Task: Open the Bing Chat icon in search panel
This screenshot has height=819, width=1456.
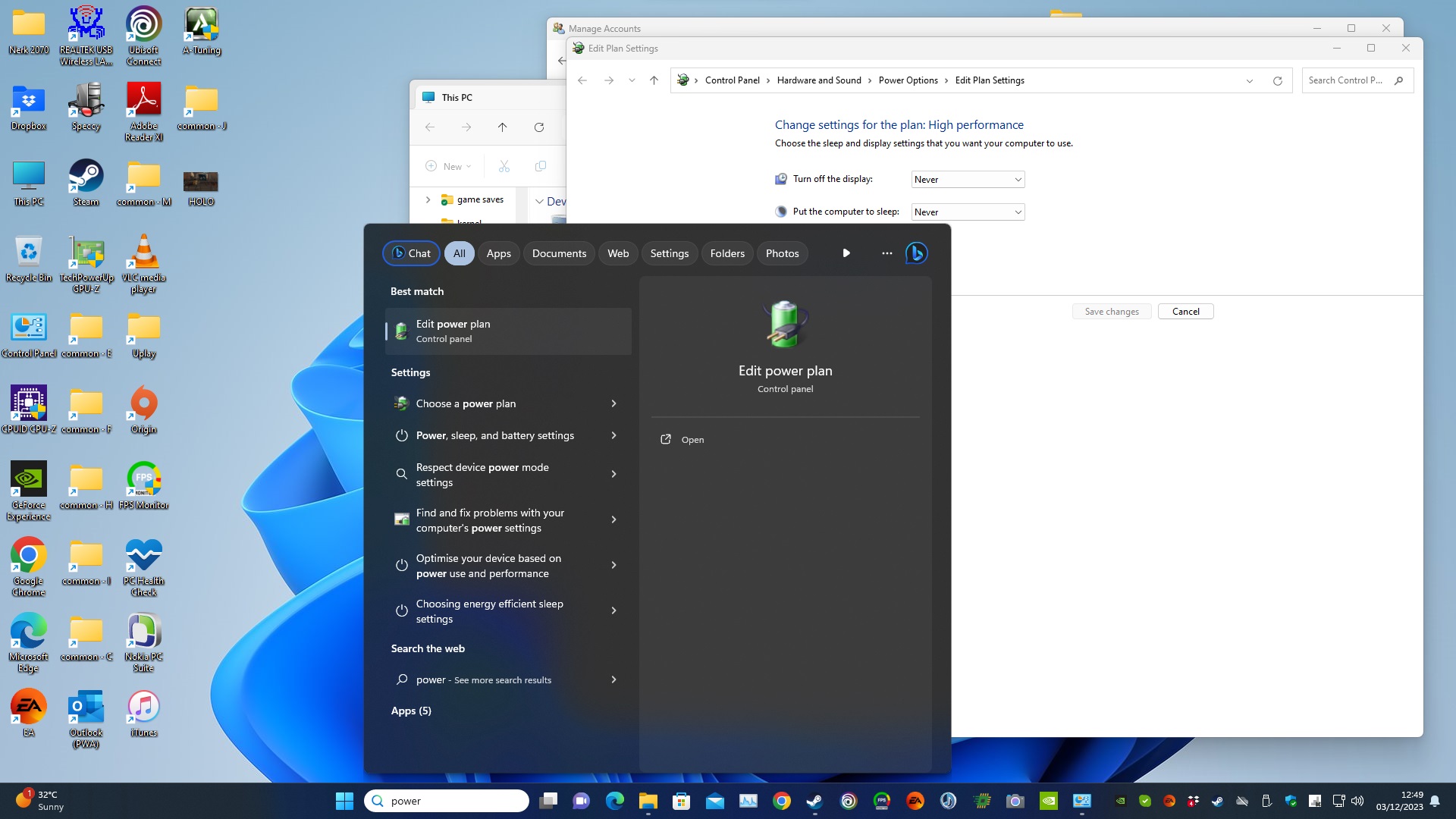Action: (x=916, y=253)
